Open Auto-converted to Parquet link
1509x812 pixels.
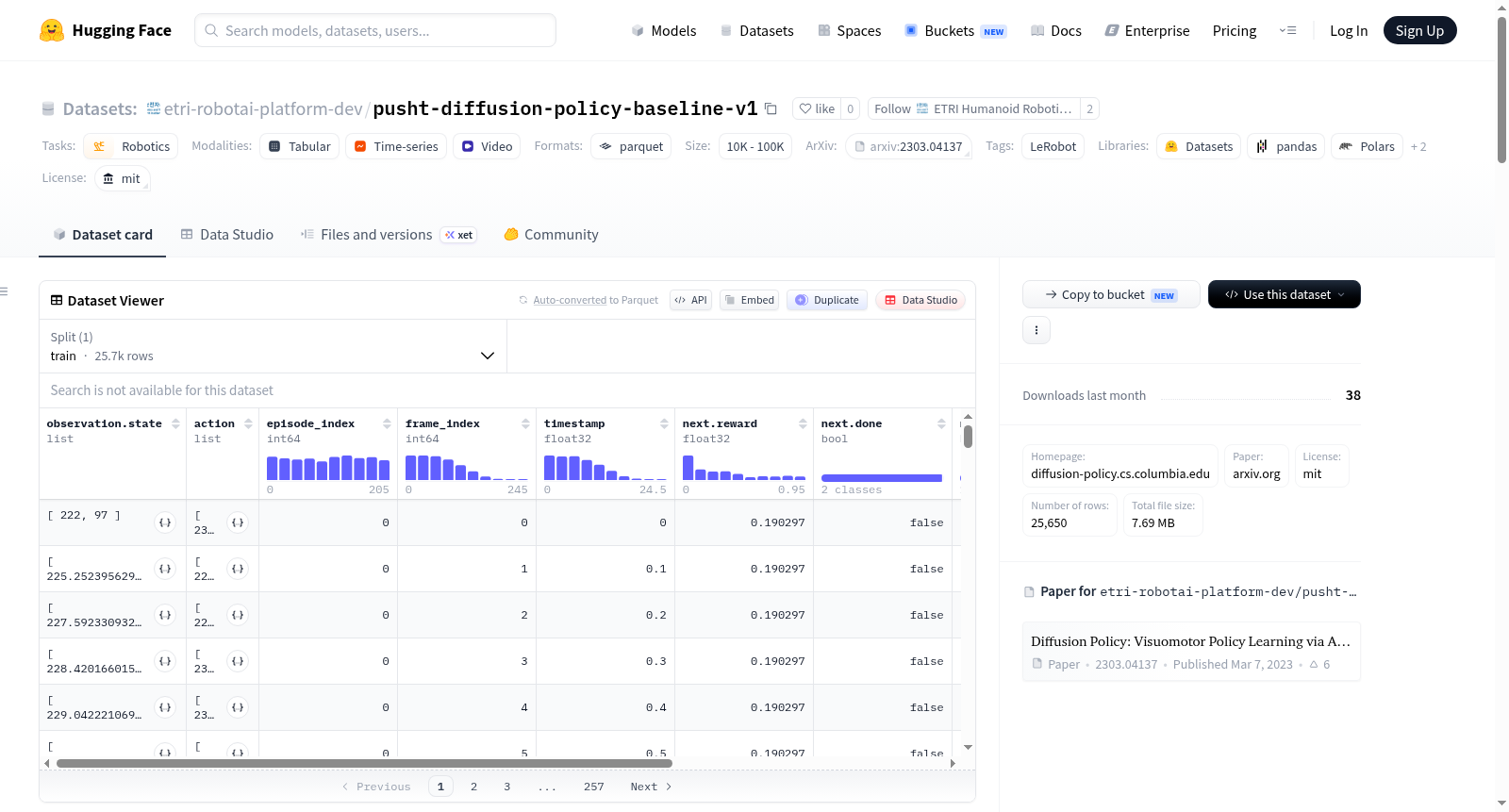570,300
